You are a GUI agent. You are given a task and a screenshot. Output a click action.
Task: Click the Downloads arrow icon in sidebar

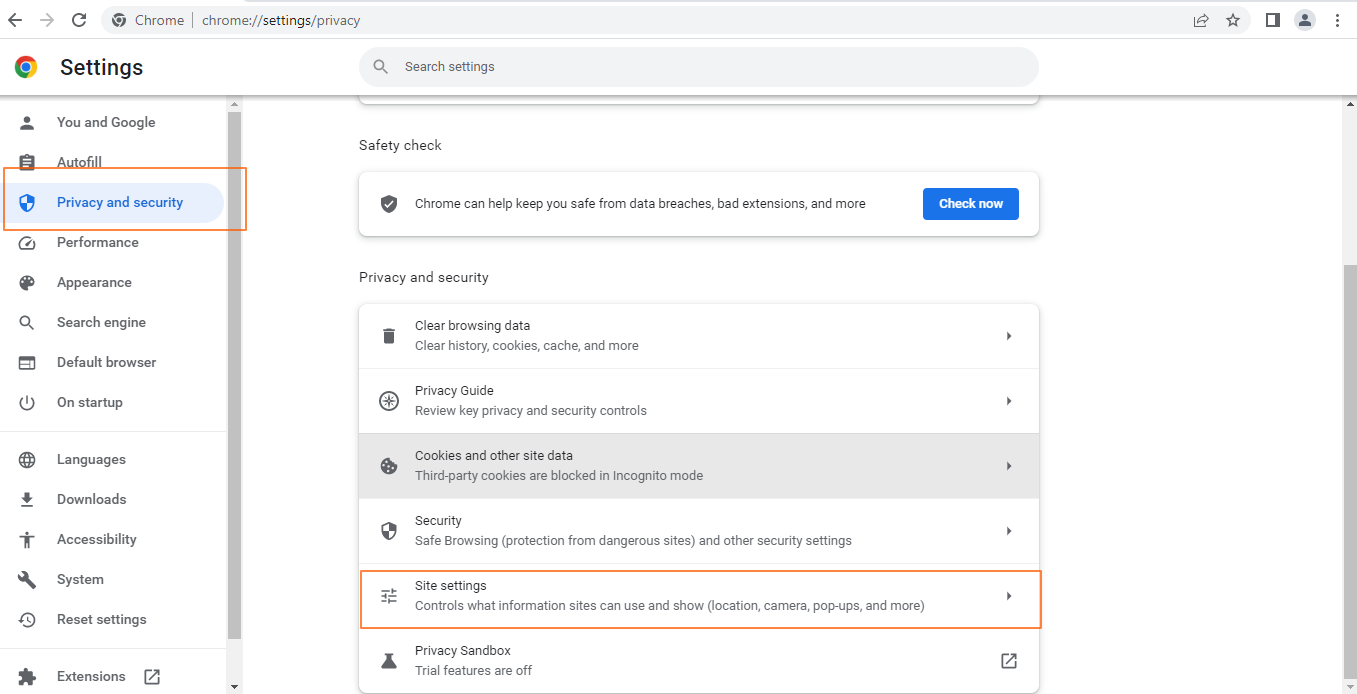[27, 499]
